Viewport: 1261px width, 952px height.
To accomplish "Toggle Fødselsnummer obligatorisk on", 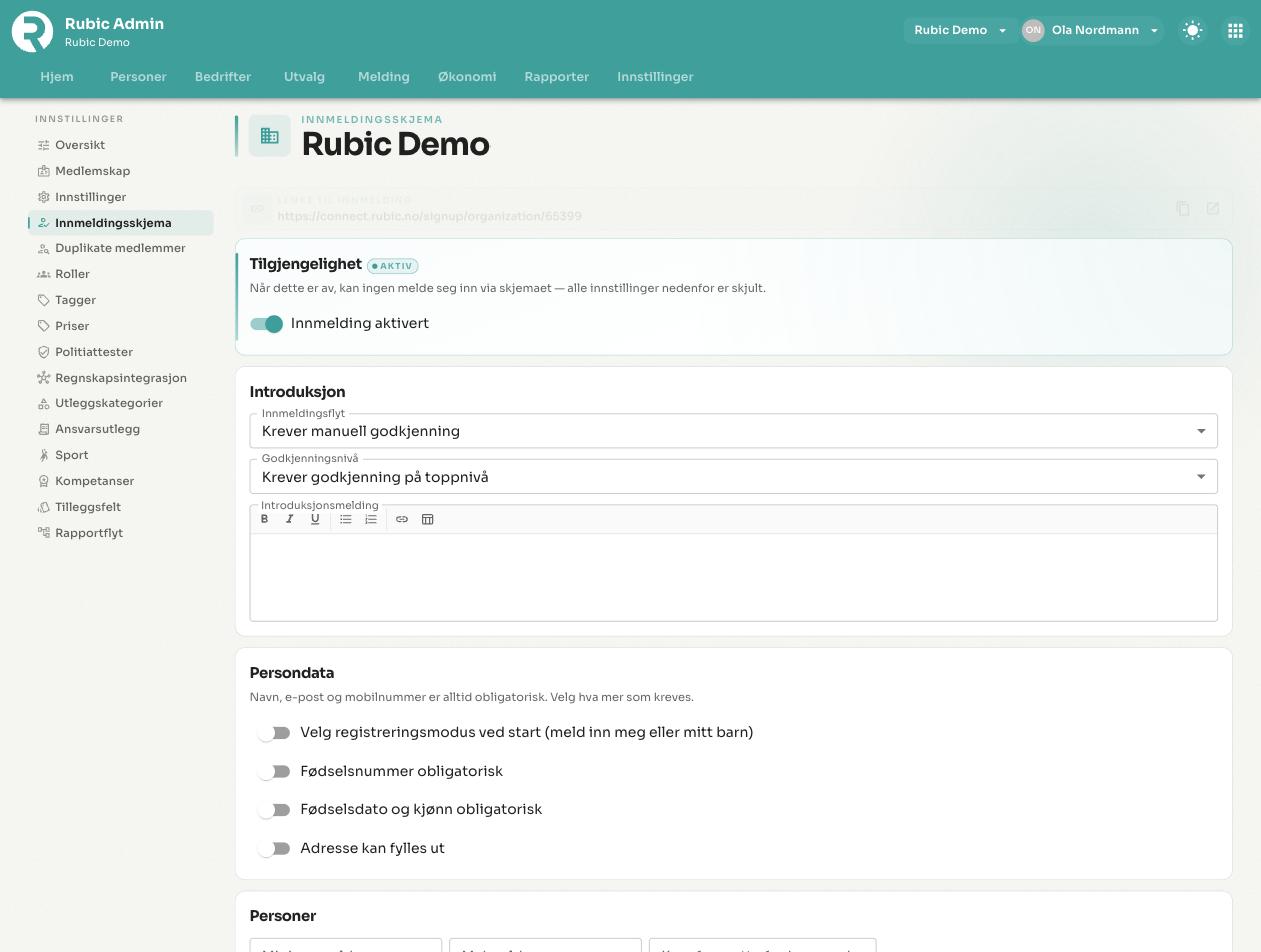I will coord(273,772).
